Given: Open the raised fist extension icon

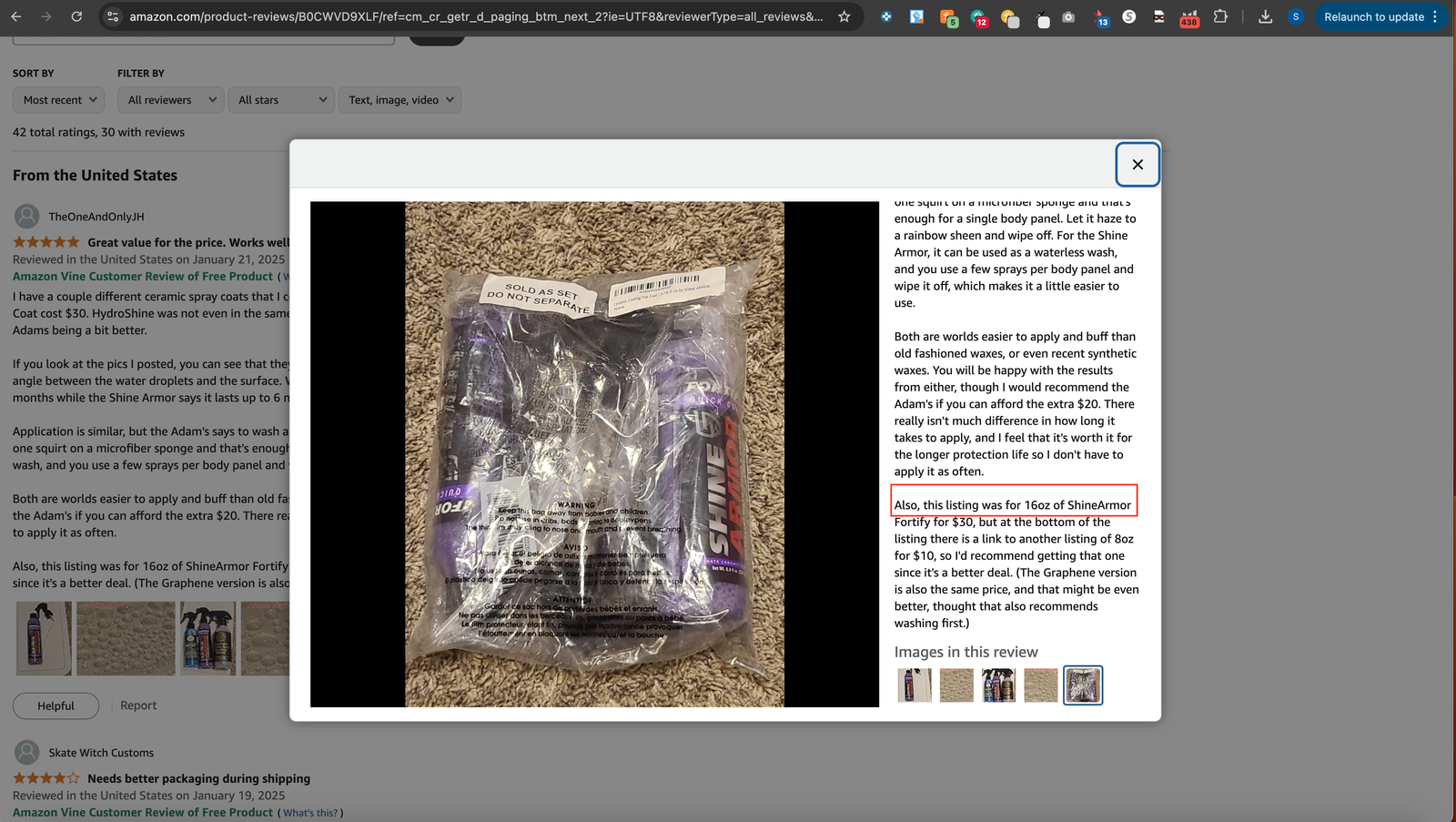Looking at the screenshot, I should [916, 16].
